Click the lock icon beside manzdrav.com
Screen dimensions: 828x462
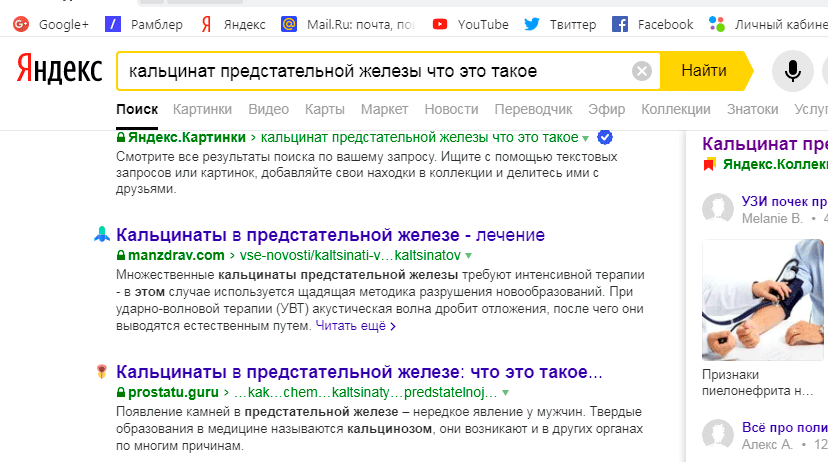click(121, 256)
